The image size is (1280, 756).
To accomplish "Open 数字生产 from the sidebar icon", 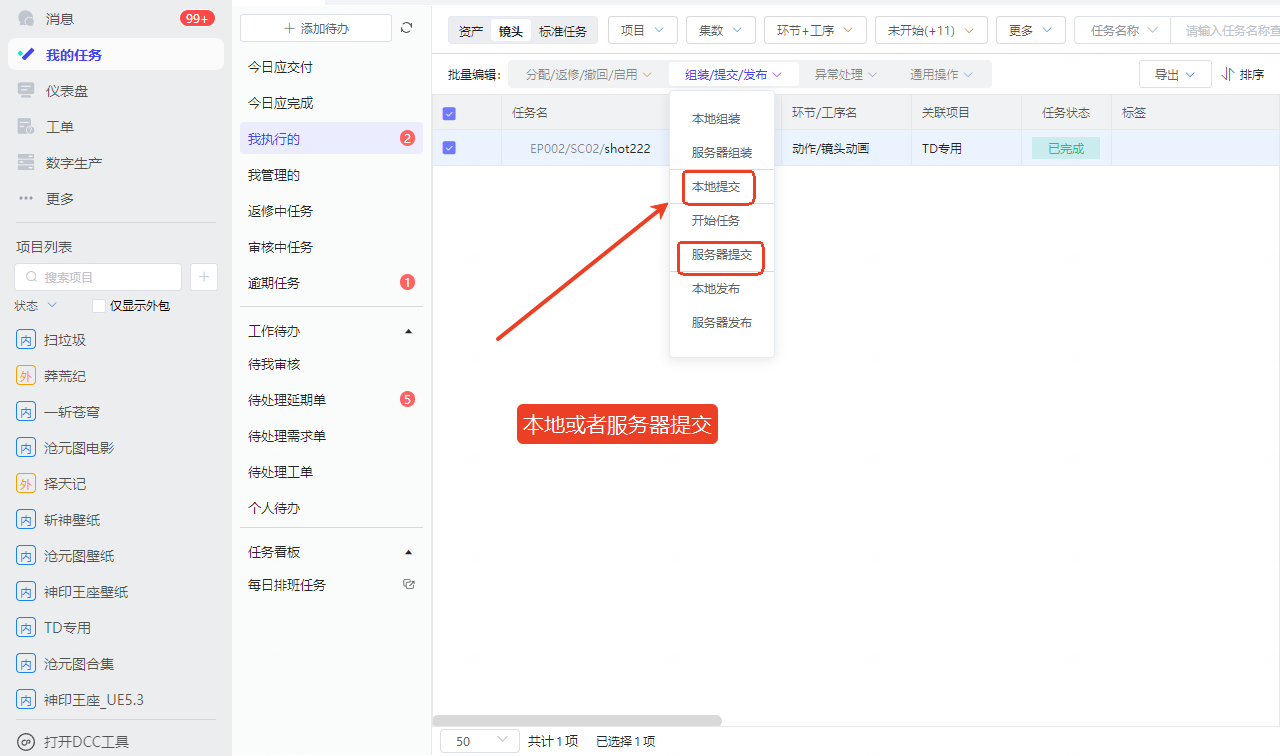I will [26, 163].
